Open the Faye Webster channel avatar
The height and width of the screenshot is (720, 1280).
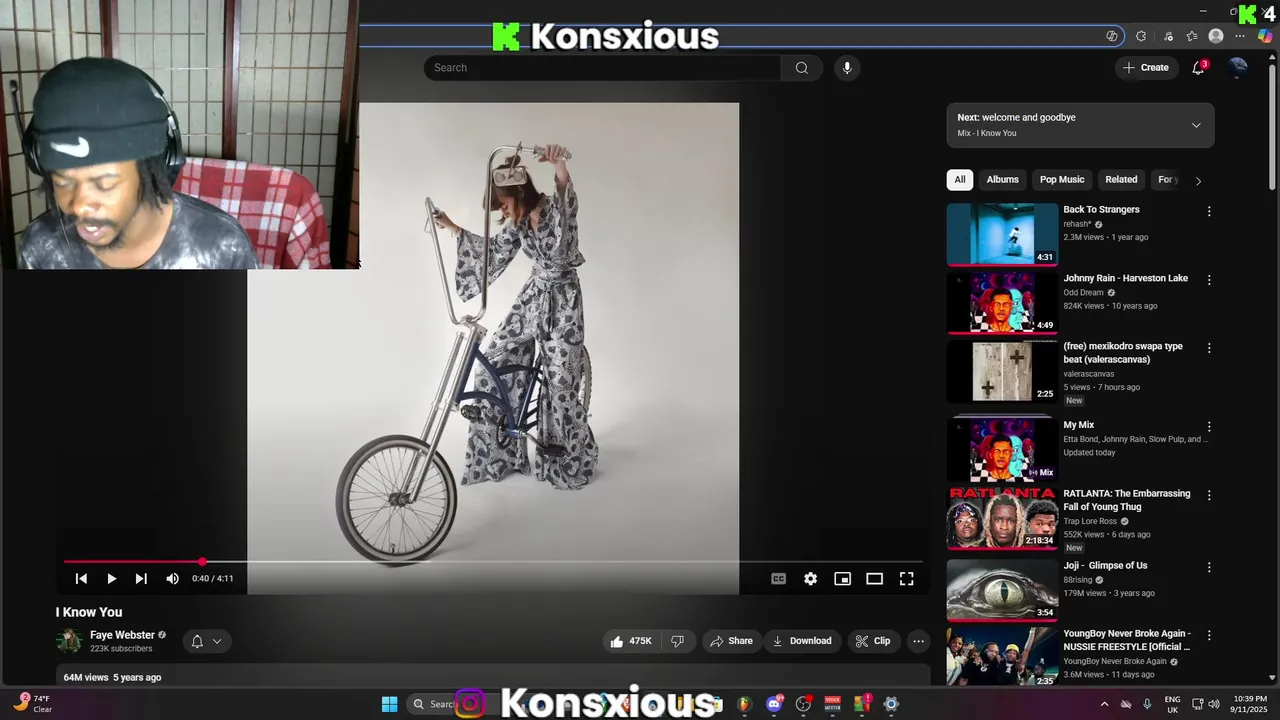click(69, 641)
